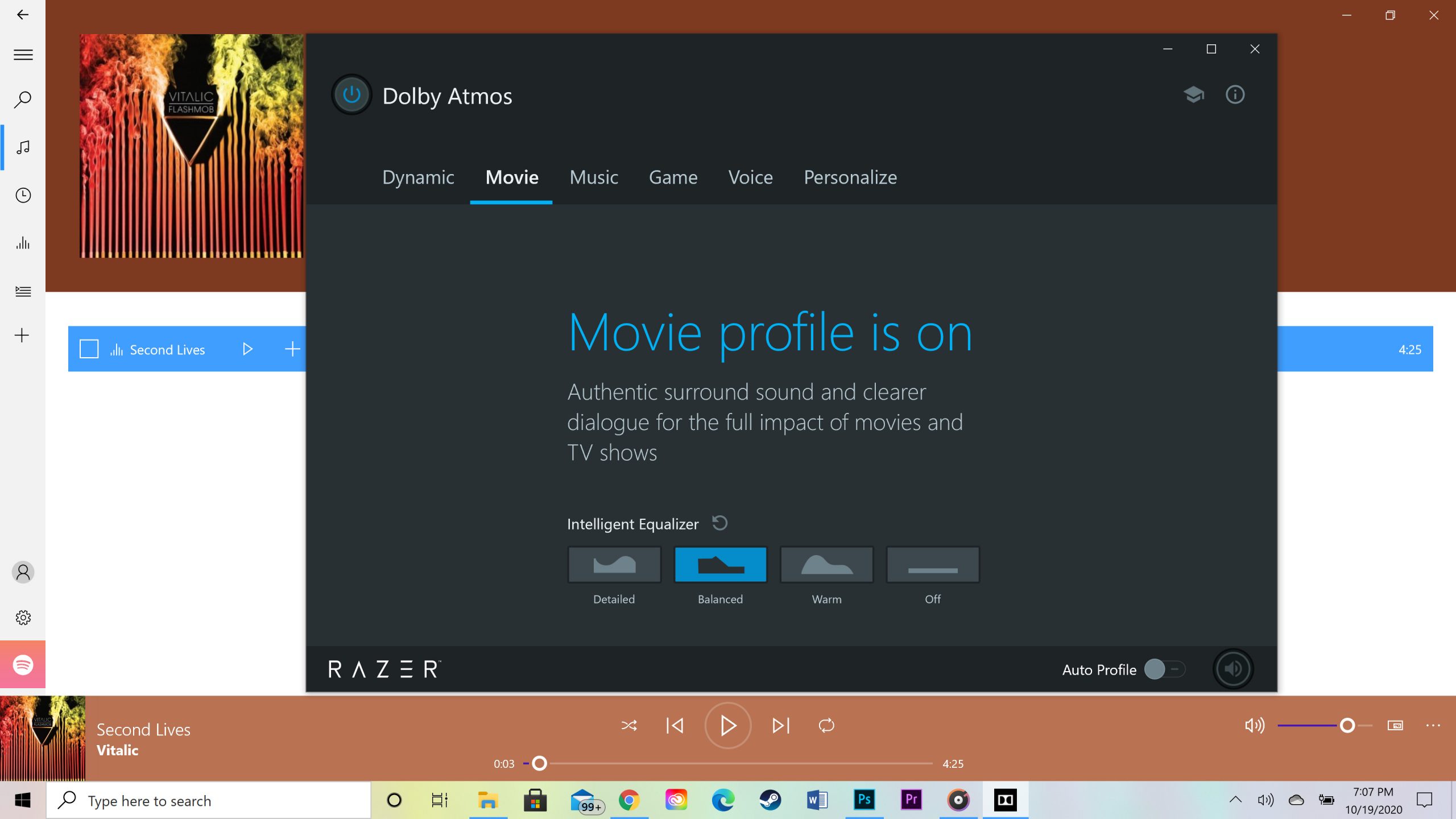Image resolution: width=1456 pixels, height=819 pixels.
Task: Skip to previous track
Action: coord(675,725)
